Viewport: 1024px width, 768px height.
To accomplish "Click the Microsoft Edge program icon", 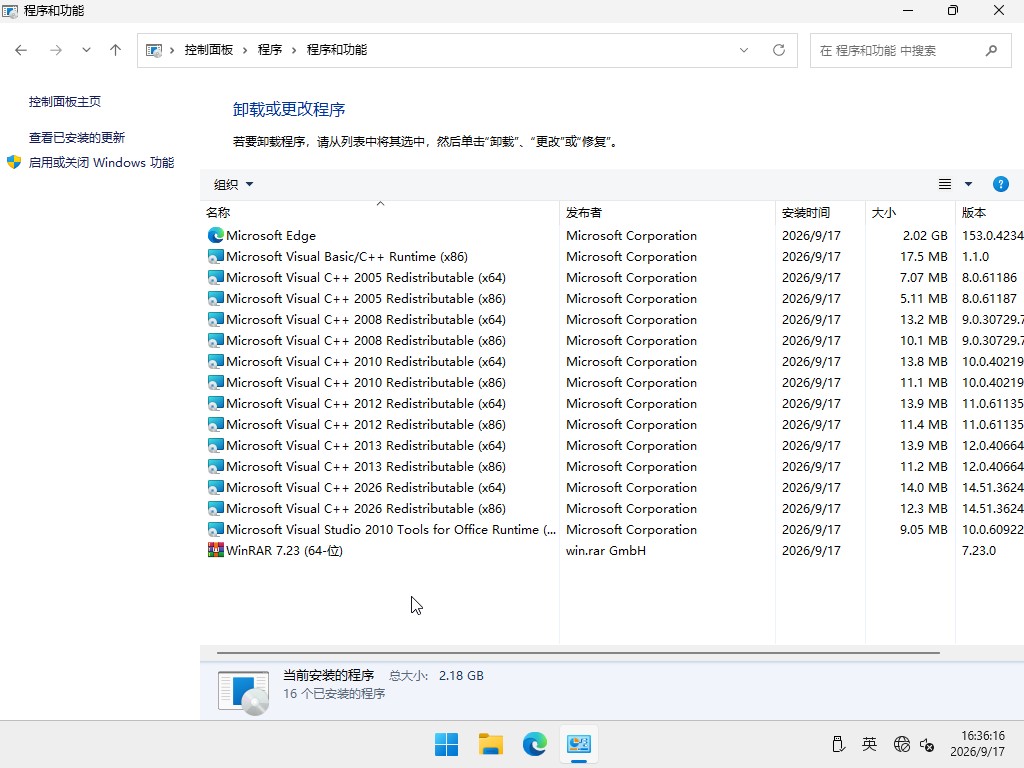I will click(x=216, y=235).
